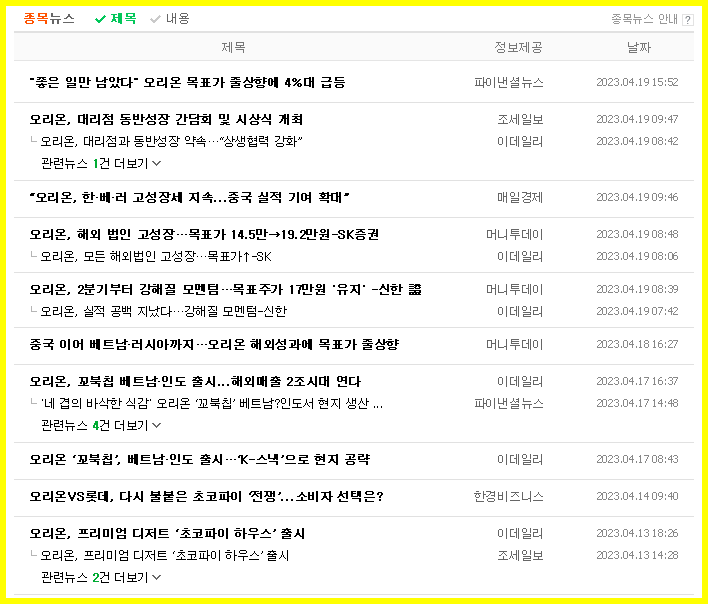The width and height of the screenshot is (708, 604).
Task: Click 이데일리 source dated 2023.04.19 08:06
Action: [520, 257]
